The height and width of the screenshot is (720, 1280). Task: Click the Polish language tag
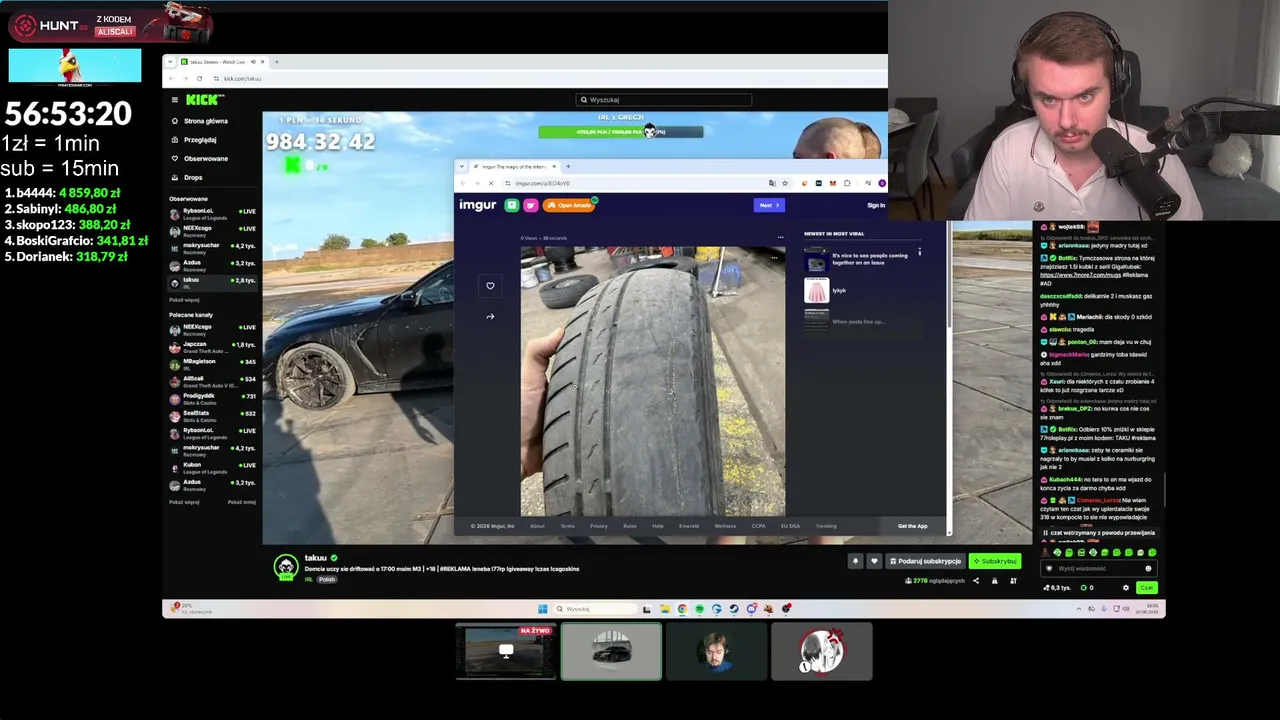[x=327, y=580]
